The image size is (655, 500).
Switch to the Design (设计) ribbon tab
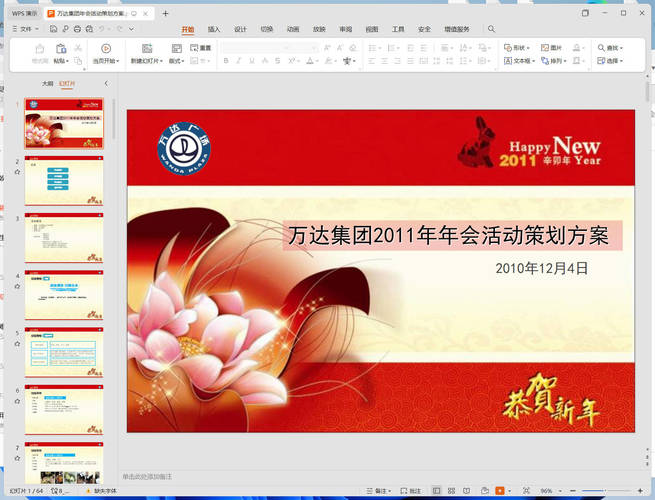point(240,29)
